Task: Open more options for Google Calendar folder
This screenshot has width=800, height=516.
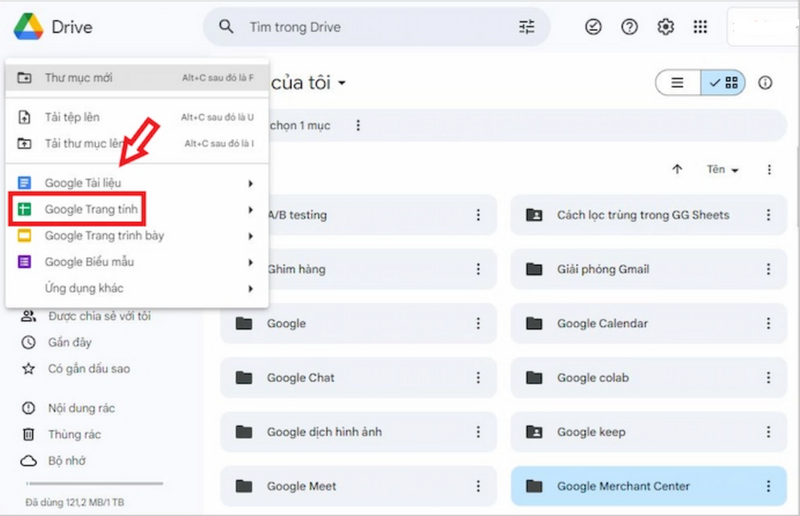Action: (768, 323)
